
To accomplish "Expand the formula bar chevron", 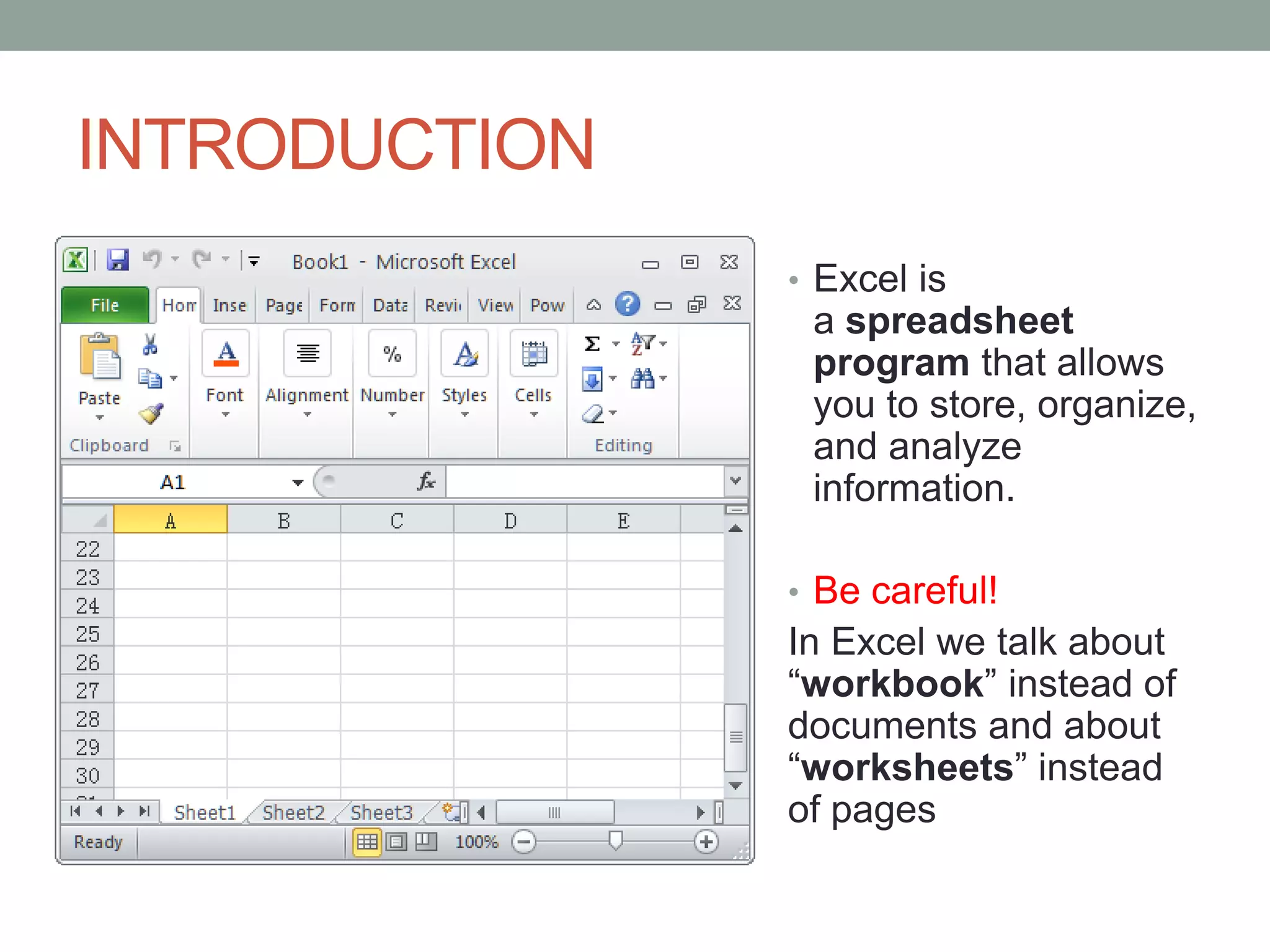I will pos(735,481).
